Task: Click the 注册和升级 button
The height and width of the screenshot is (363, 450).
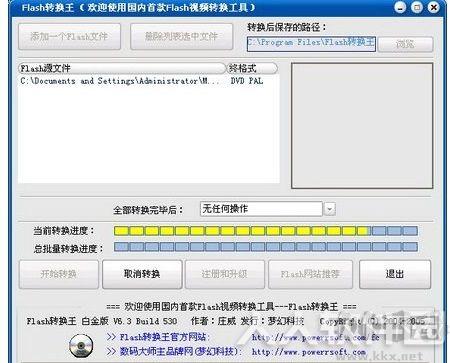Action: (225, 274)
